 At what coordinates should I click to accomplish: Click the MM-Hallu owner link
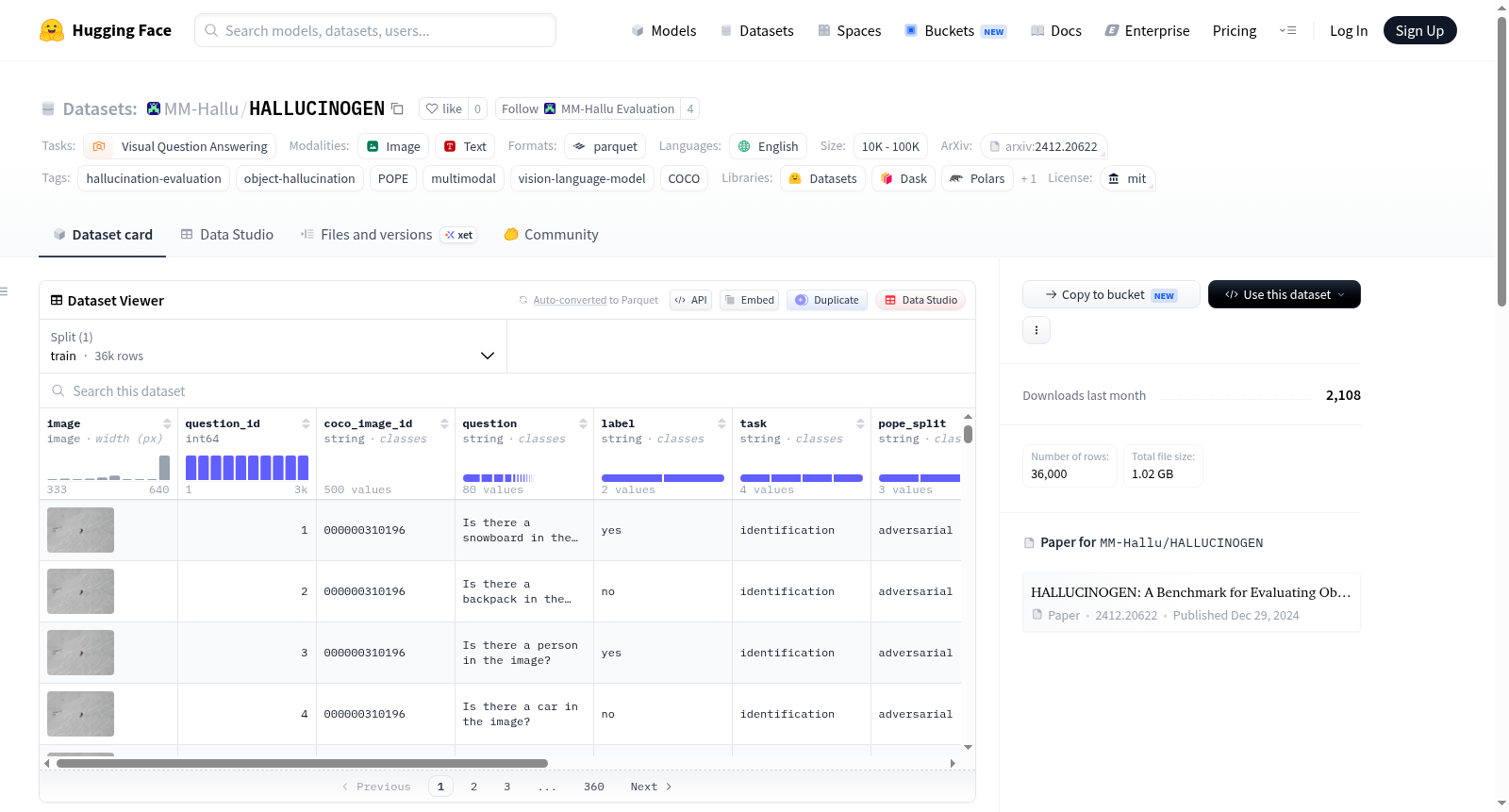(x=201, y=109)
